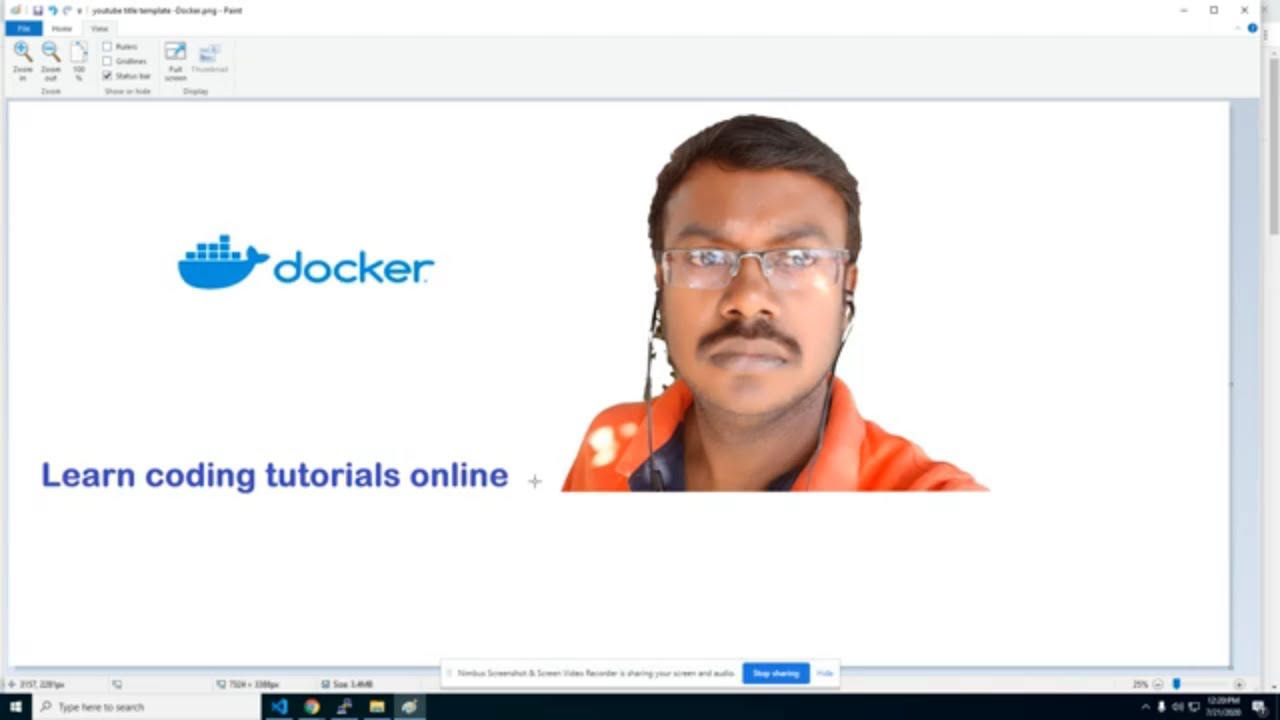This screenshot has width=1280, height=720.
Task: Open Google Chrome from taskbar
Action: click(x=312, y=707)
